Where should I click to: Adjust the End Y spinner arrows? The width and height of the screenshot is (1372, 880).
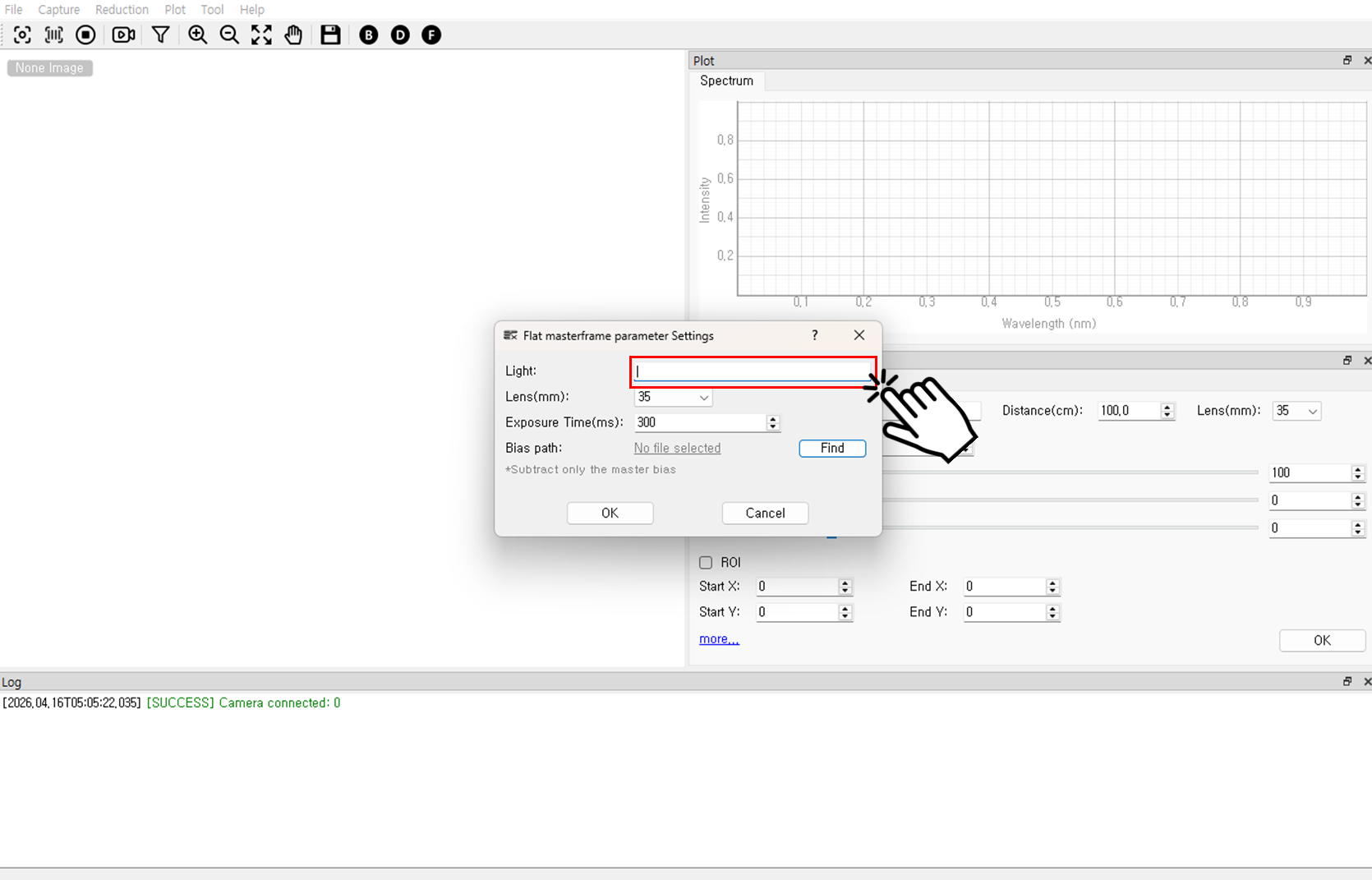click(1052, 612)
